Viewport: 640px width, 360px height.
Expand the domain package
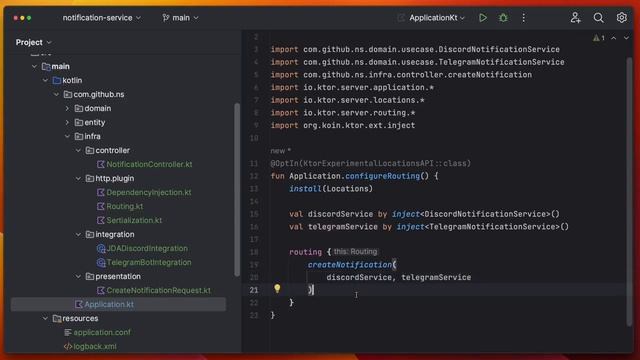pyautogui.click(x=68, y=109)
